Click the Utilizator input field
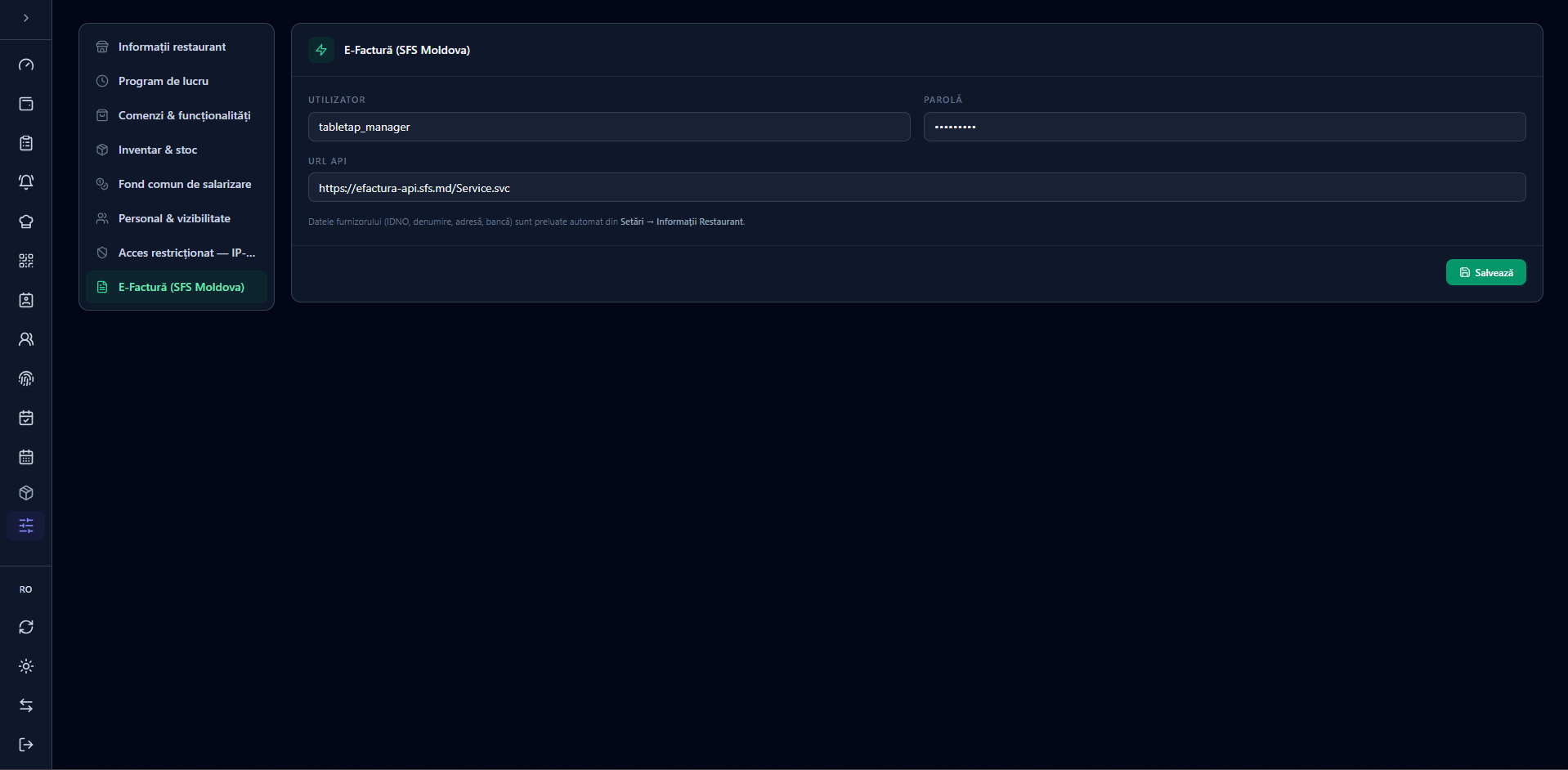 609,127
